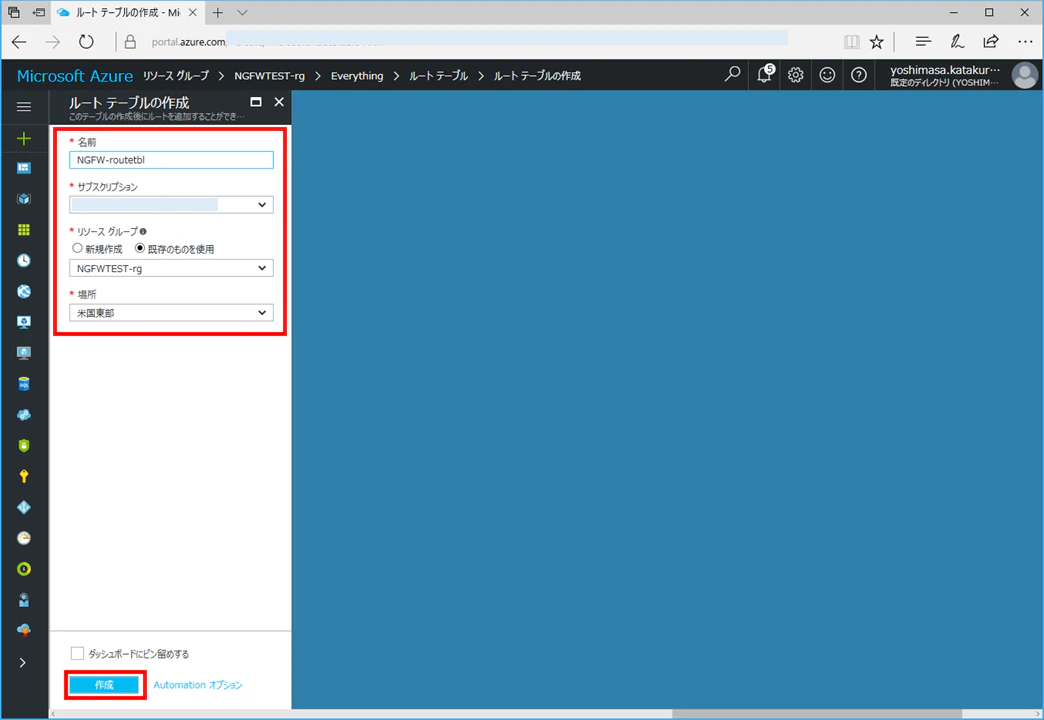Click the name field containing NGFW-routetbl

(x=171, y=160)
